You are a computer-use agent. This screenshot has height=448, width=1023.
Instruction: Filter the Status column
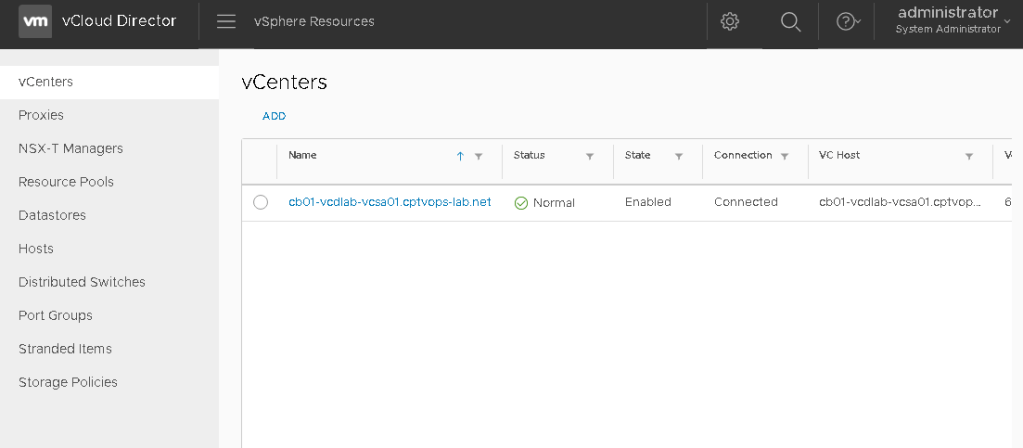click(x=590, y=157)
